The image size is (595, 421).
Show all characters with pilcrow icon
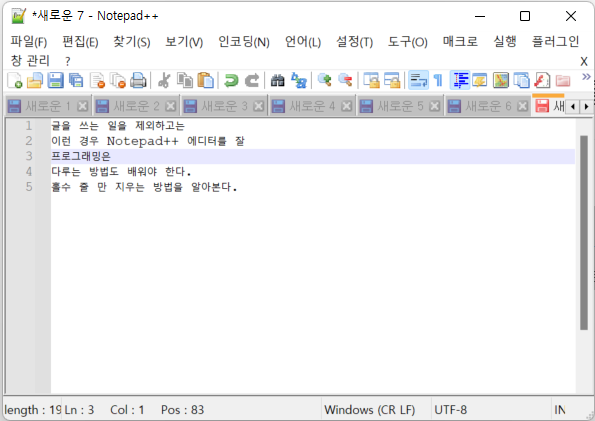tap(438, 80)
